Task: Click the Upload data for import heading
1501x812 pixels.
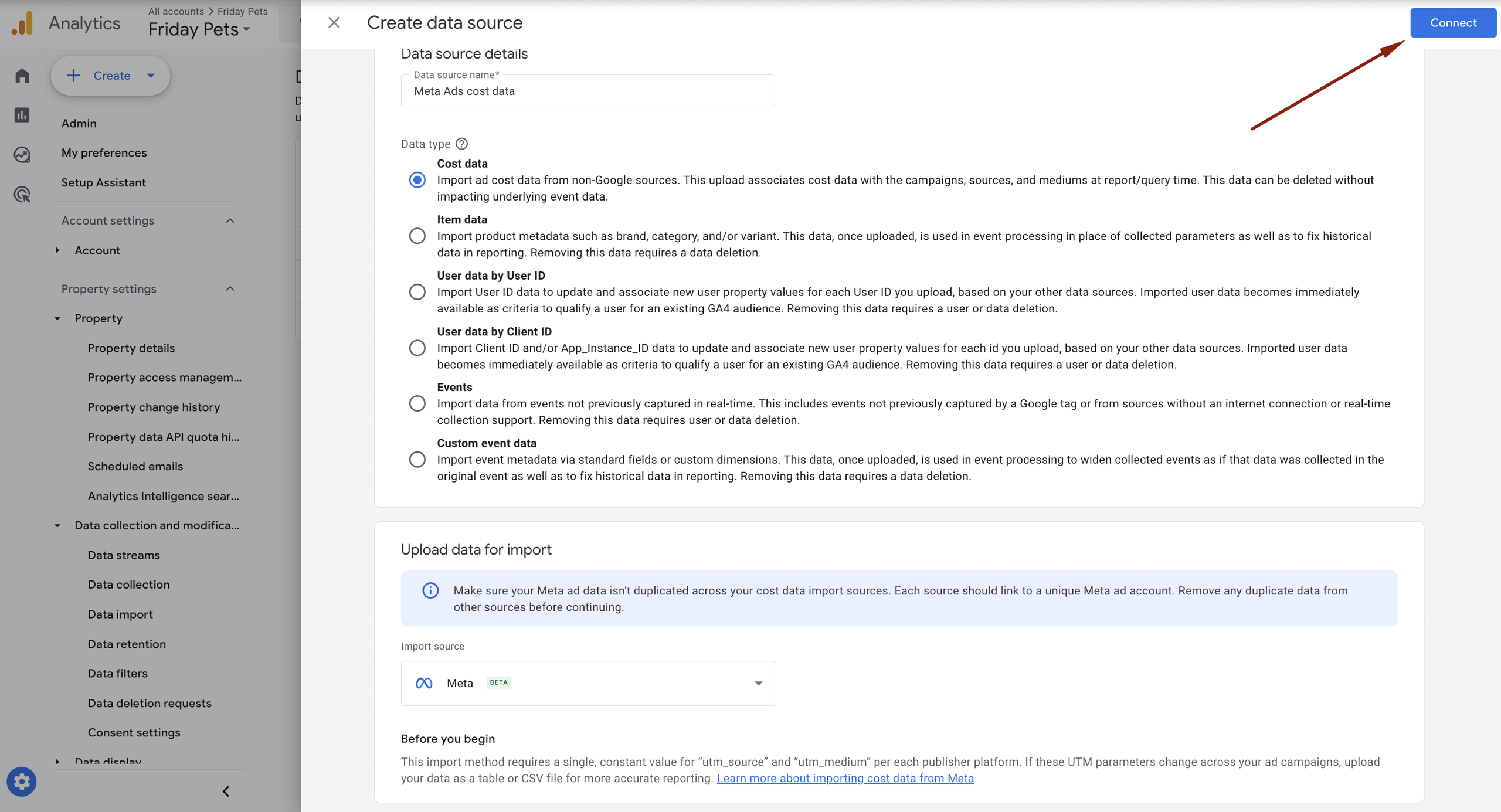Action: point(476,549)
